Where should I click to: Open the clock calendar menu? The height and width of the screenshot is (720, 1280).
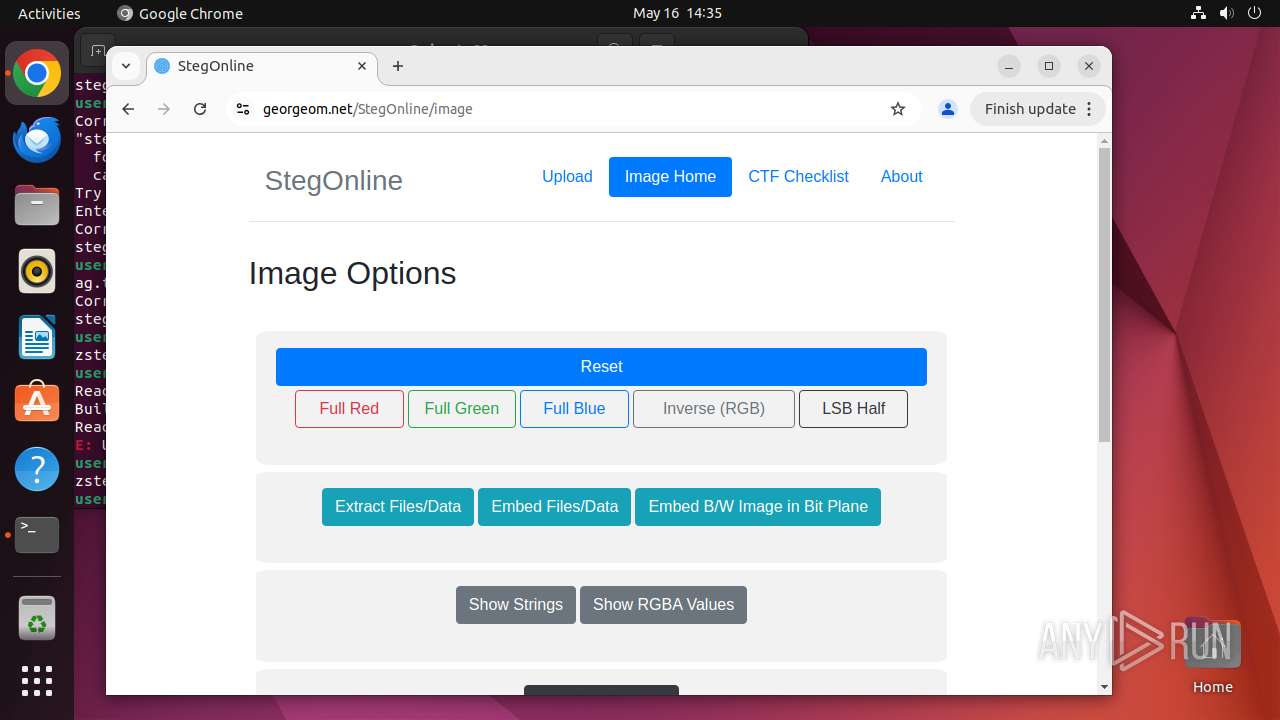677,13
